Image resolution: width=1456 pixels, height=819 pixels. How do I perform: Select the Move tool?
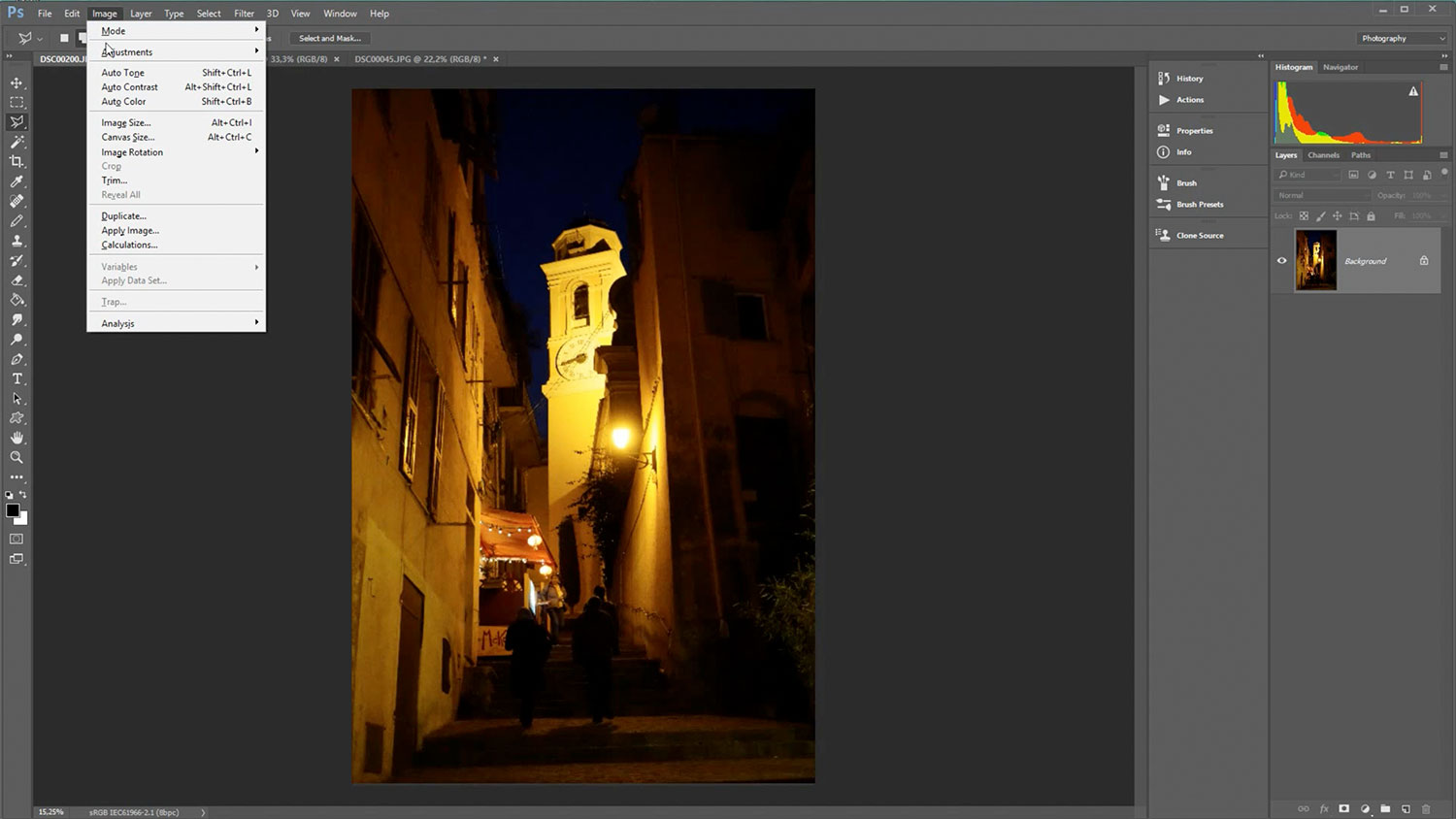tap(17, 82)
